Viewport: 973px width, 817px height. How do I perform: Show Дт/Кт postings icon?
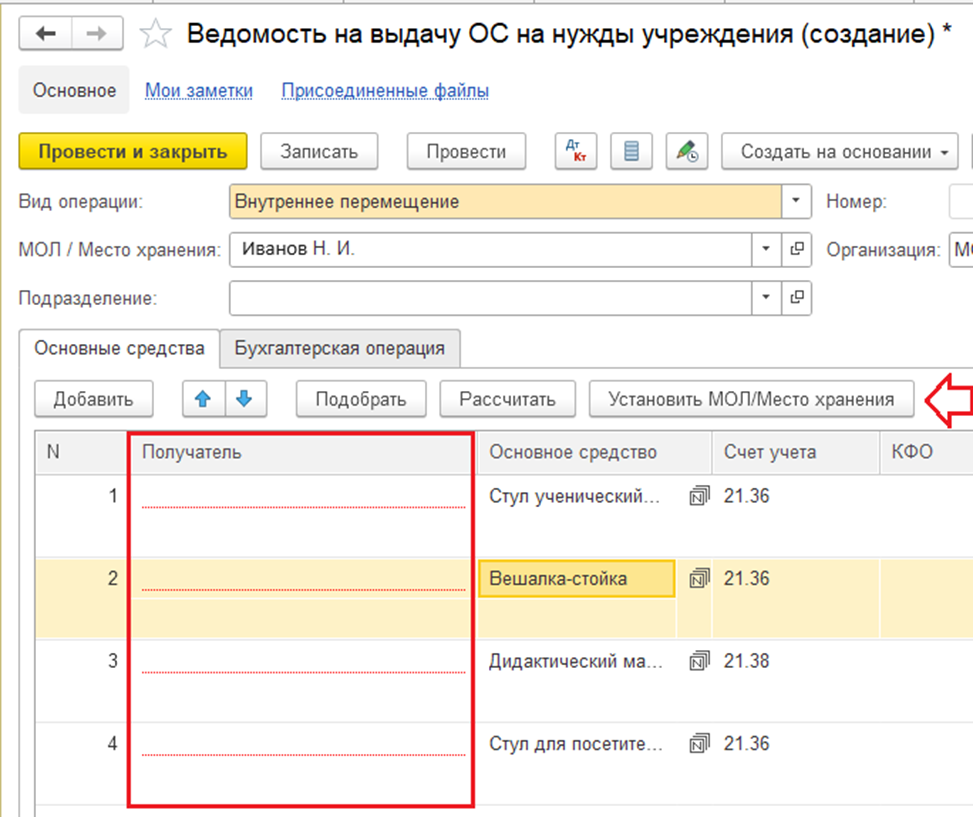point(576,151)
